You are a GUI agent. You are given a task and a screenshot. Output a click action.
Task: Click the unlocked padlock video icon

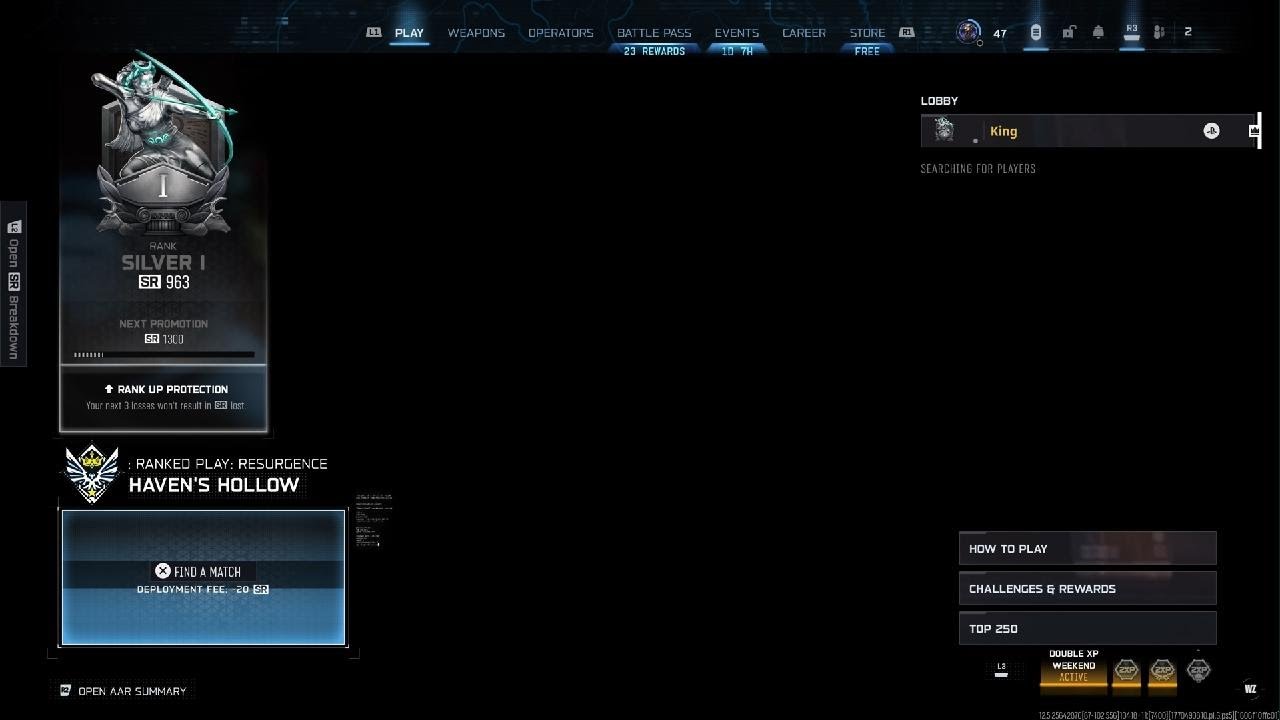click(1068, 32)
